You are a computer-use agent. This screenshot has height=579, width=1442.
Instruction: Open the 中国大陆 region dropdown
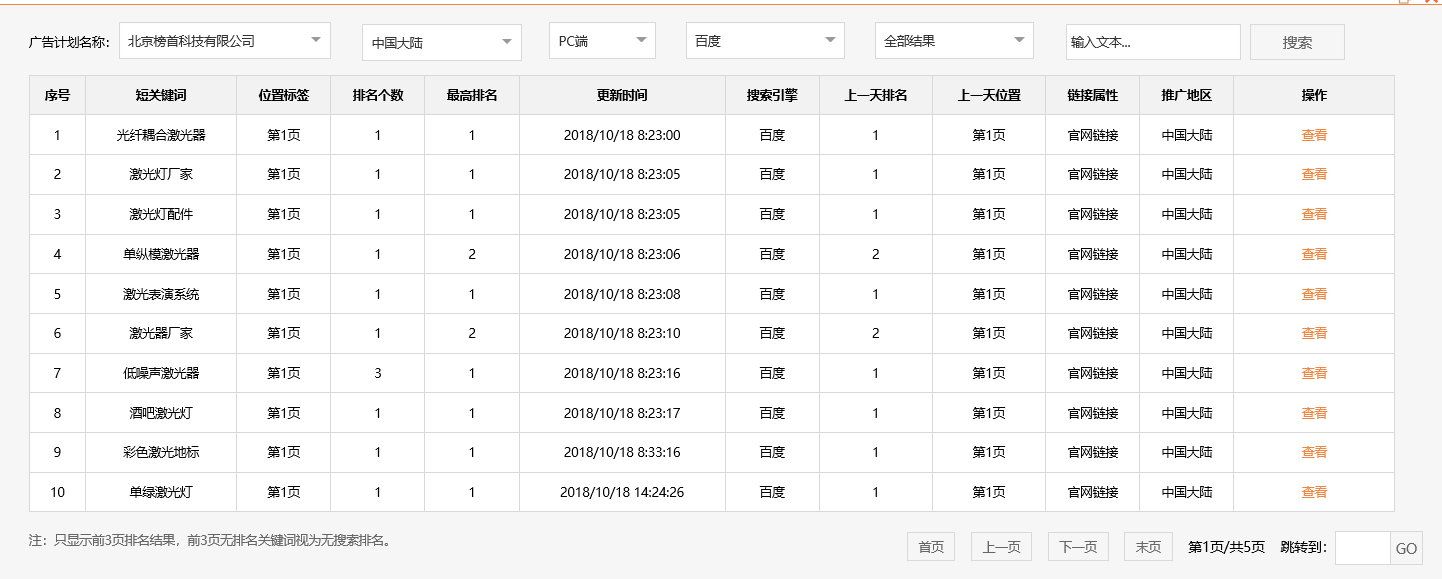[440, 42]
